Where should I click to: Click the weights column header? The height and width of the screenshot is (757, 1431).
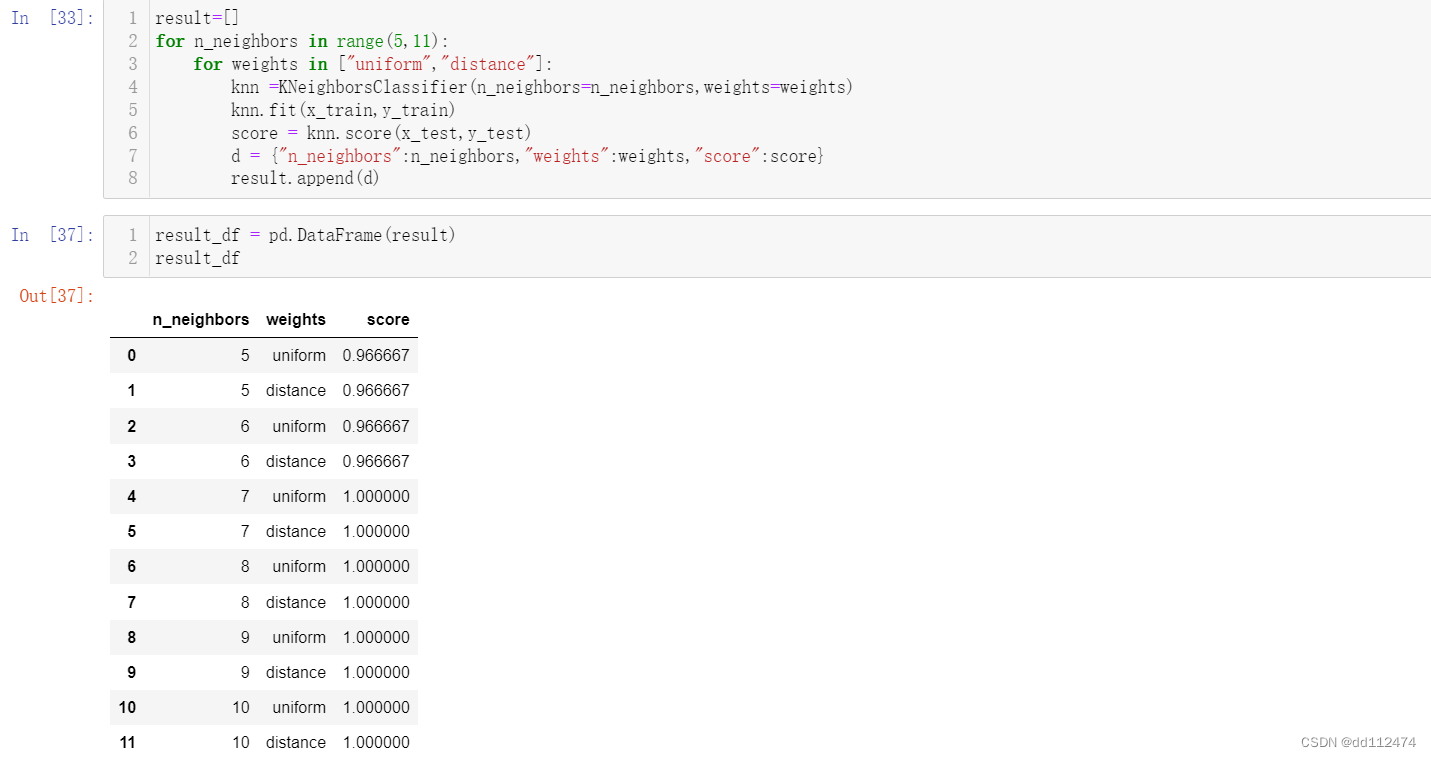pyautogui.click(x=296, y=320)
